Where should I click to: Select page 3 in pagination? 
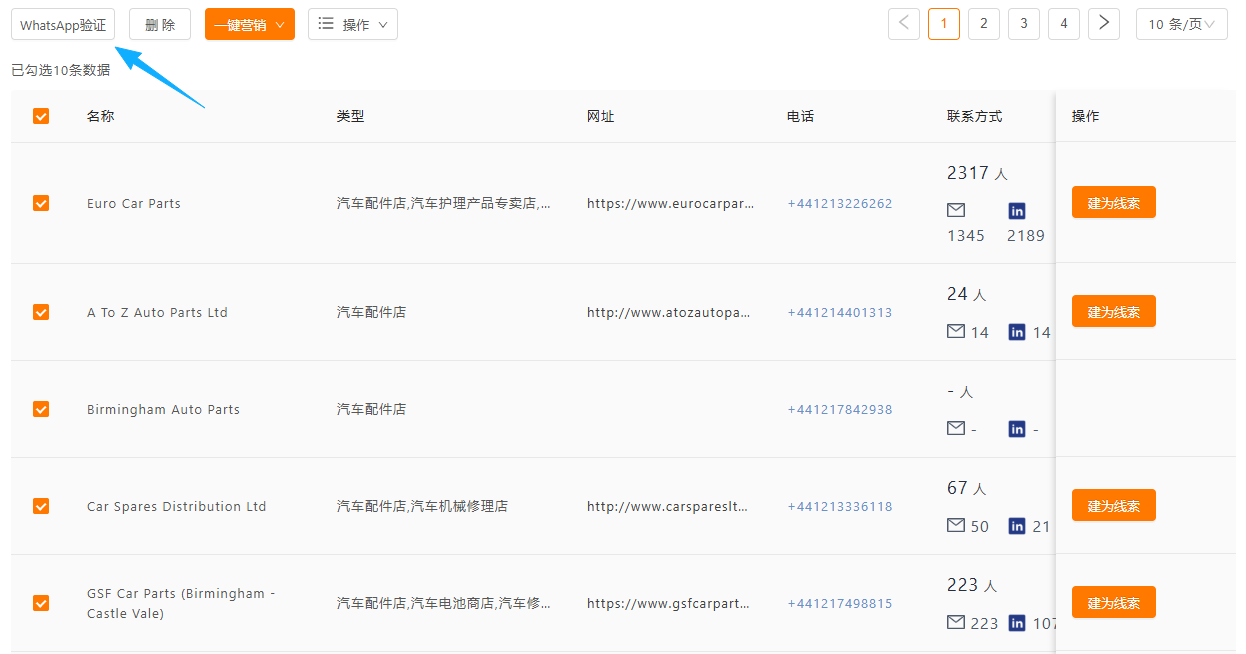[1024, 24]
